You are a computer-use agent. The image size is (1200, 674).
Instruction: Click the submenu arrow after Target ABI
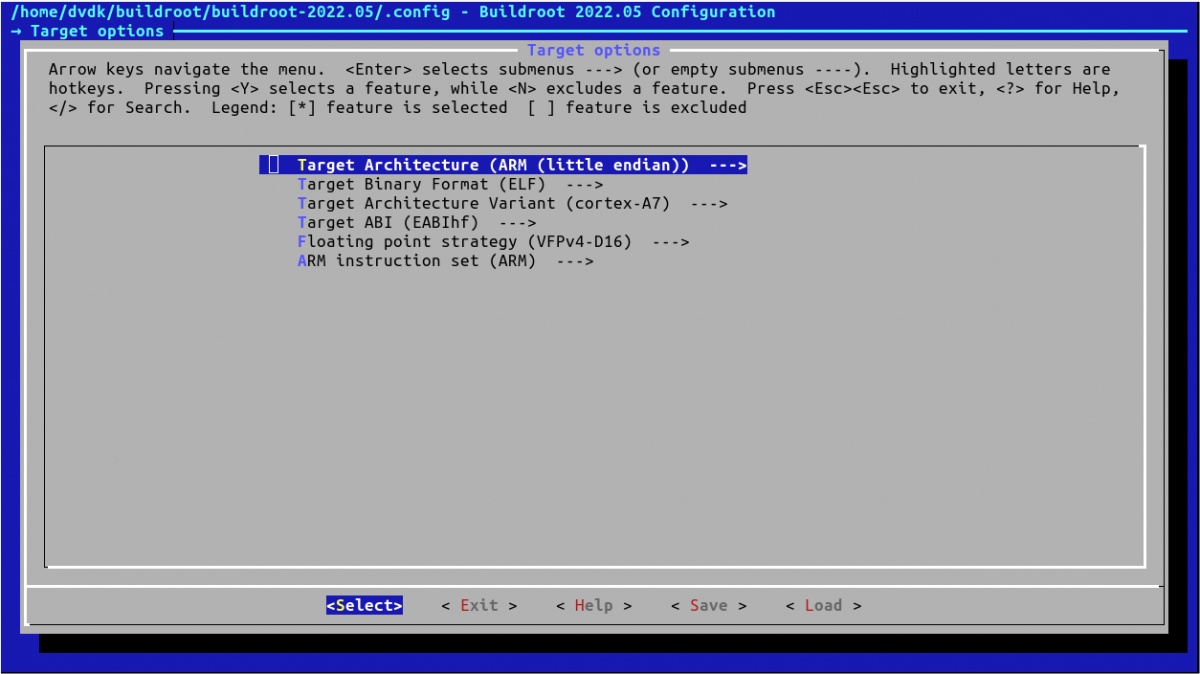click(x=517, y=222)
